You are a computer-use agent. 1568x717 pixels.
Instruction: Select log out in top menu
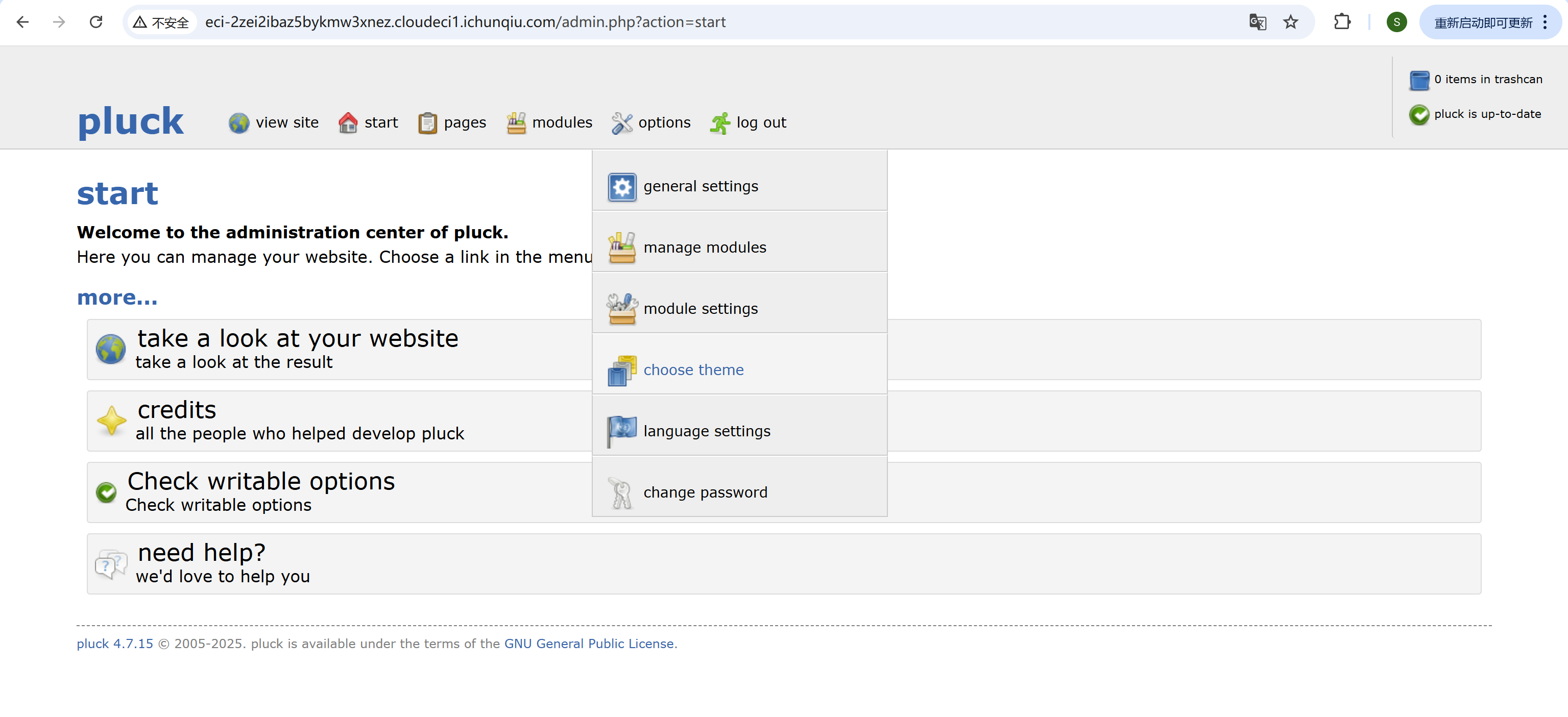(761, 123)
